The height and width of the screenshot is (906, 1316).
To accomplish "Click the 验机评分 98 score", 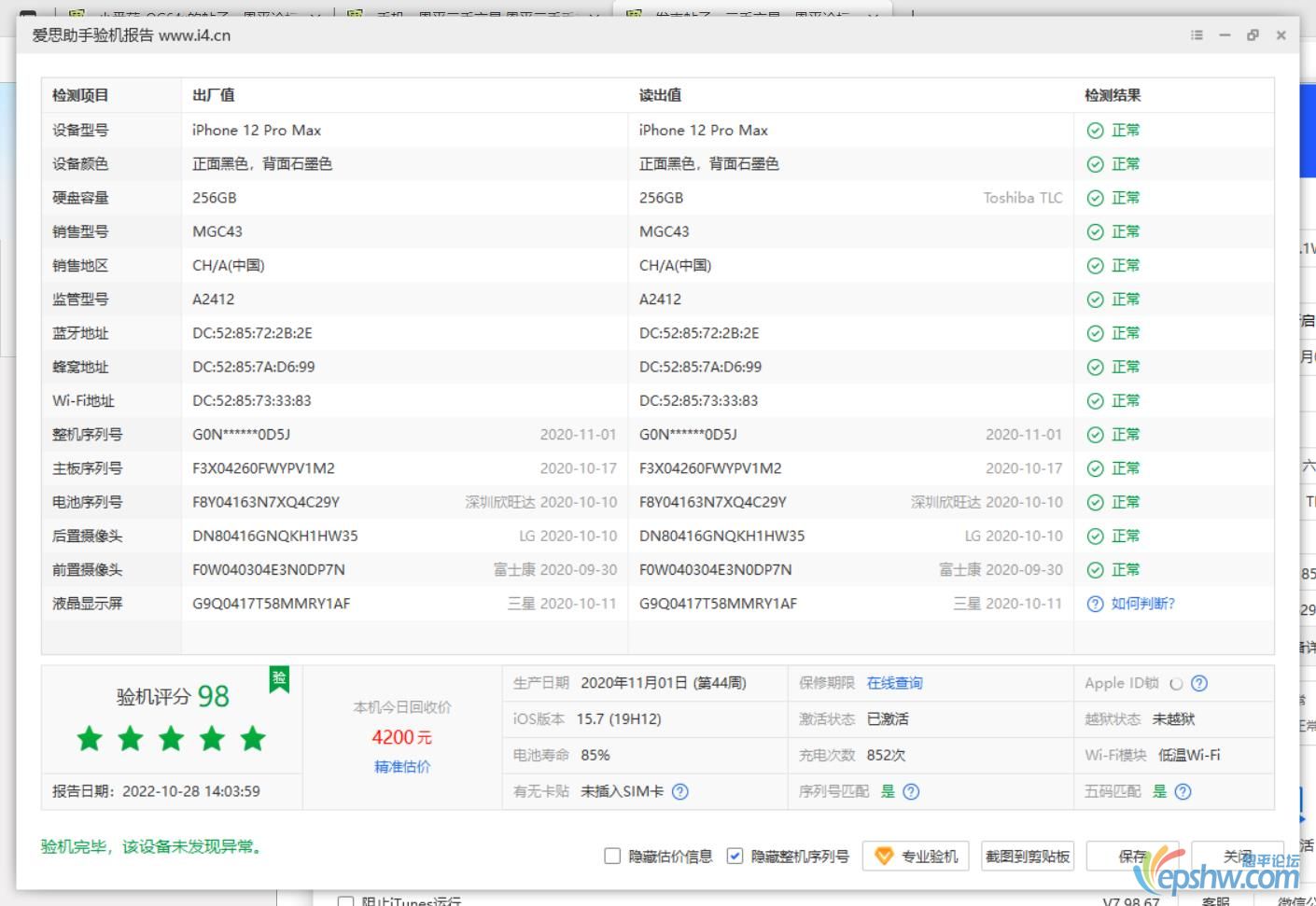I will [173, 696].
